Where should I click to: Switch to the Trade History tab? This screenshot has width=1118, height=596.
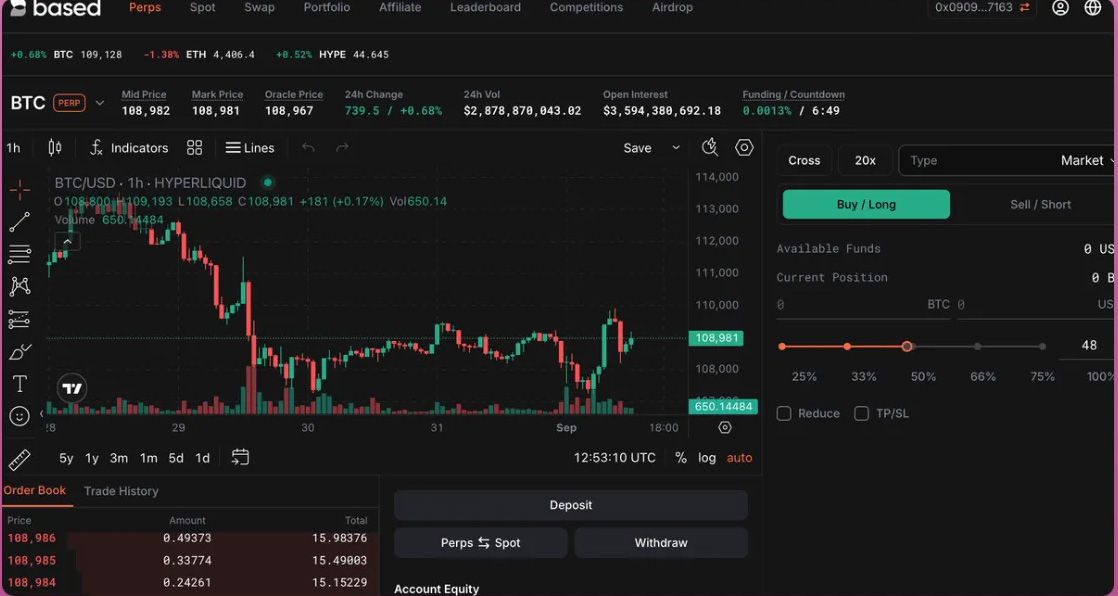[x=121, y=491]
